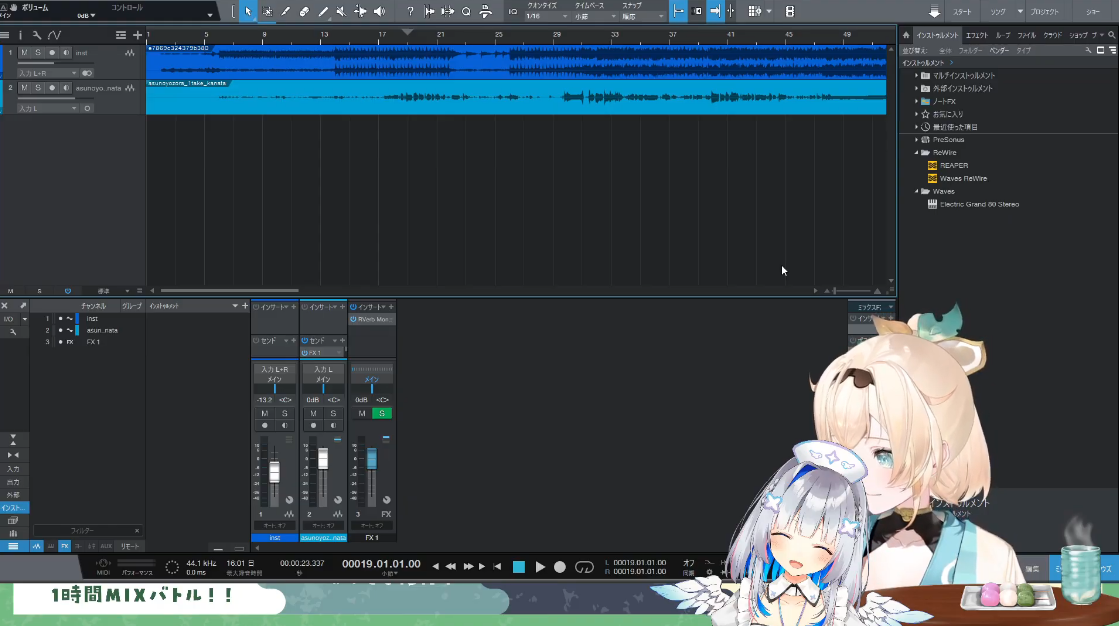1119x626 pixels.
Task: Add a send on asunoyo channel
Action: (x=342, y=340)
